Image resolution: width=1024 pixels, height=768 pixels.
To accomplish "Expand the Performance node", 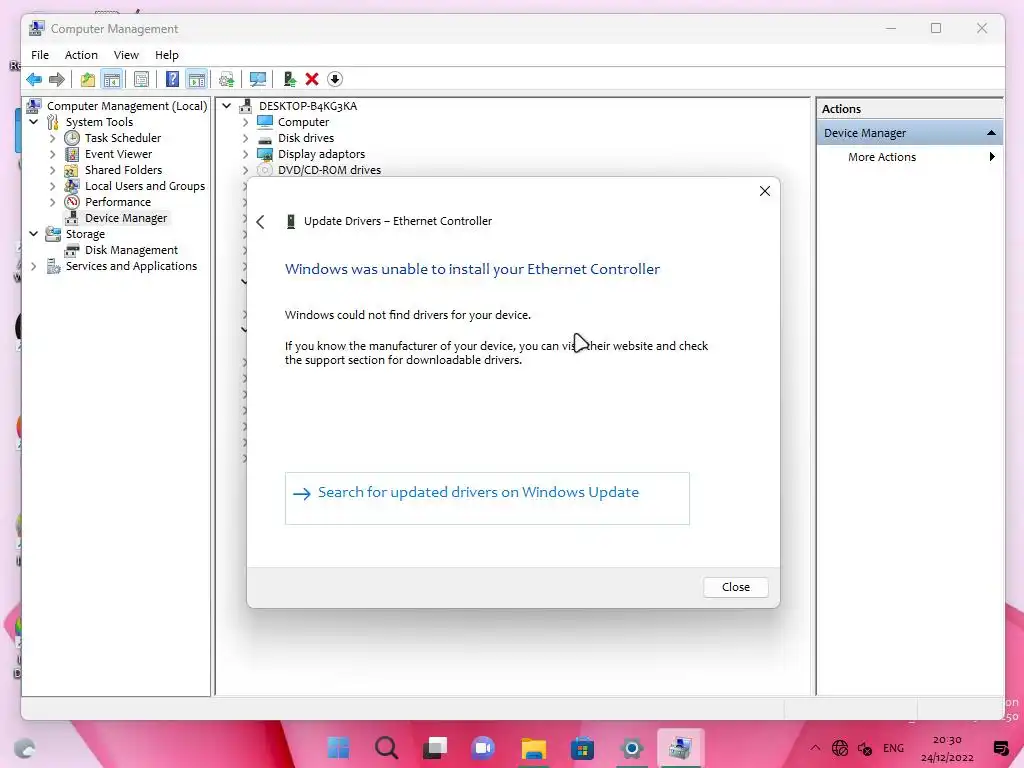I will click(53, 202).
